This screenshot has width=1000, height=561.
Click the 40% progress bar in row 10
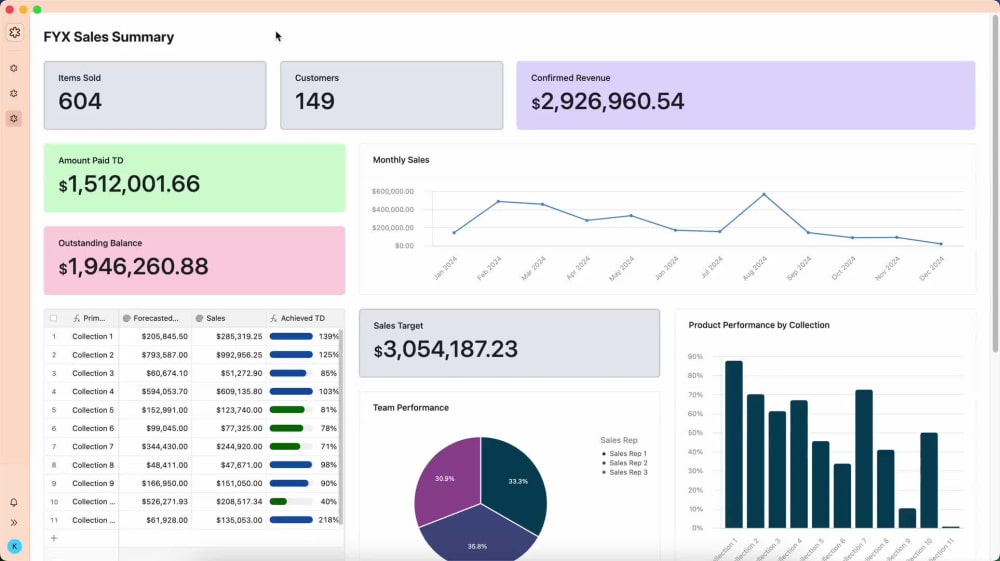coord(291,502)
